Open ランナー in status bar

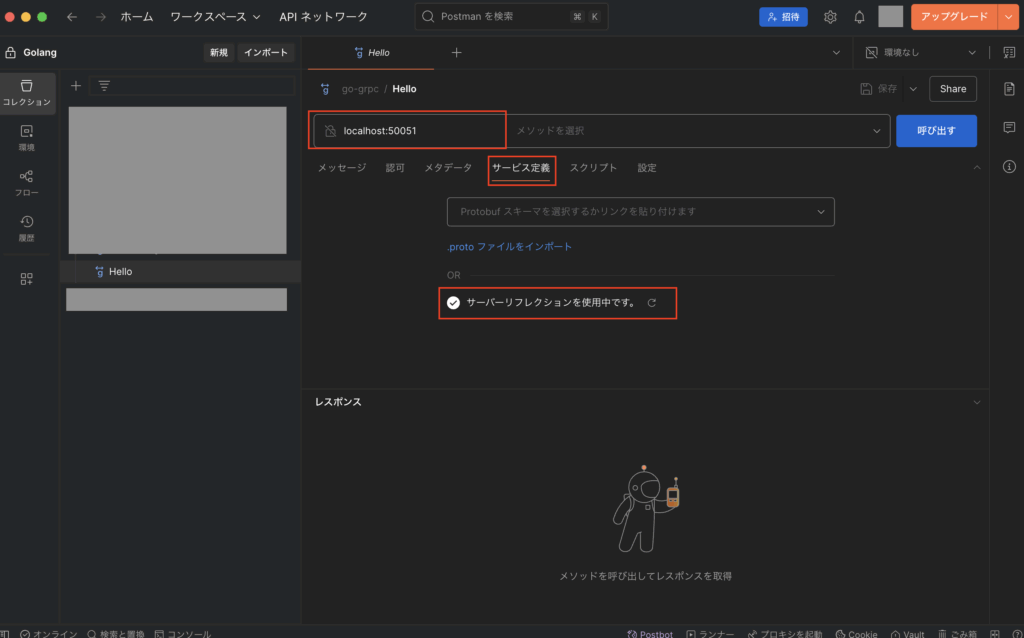pyautogui.click(x=710, y=633)
